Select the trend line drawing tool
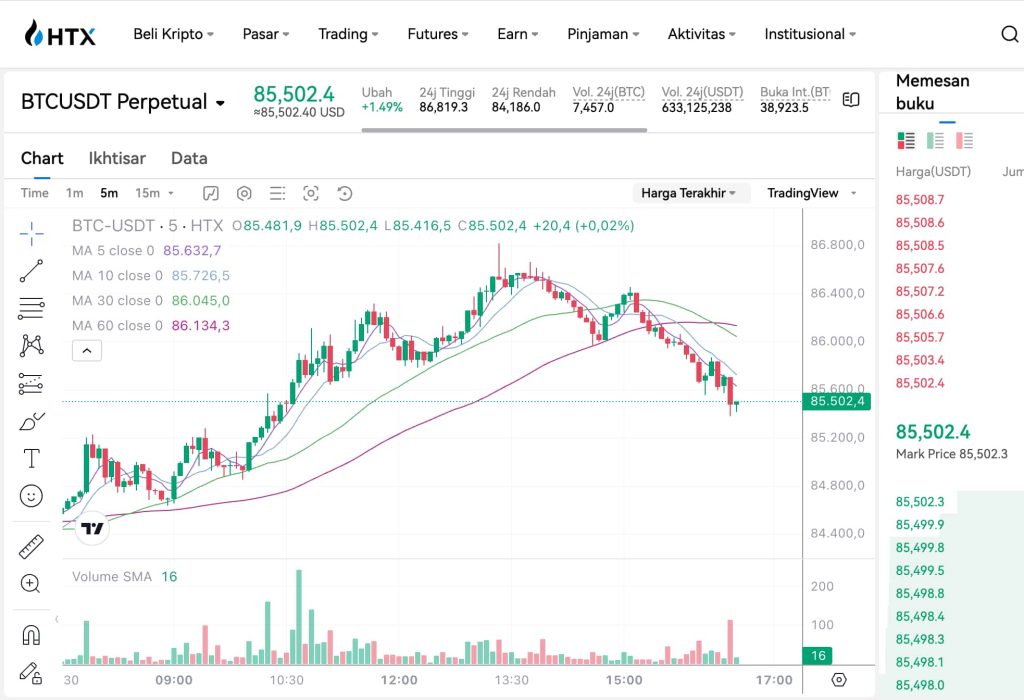 (31, 270)
